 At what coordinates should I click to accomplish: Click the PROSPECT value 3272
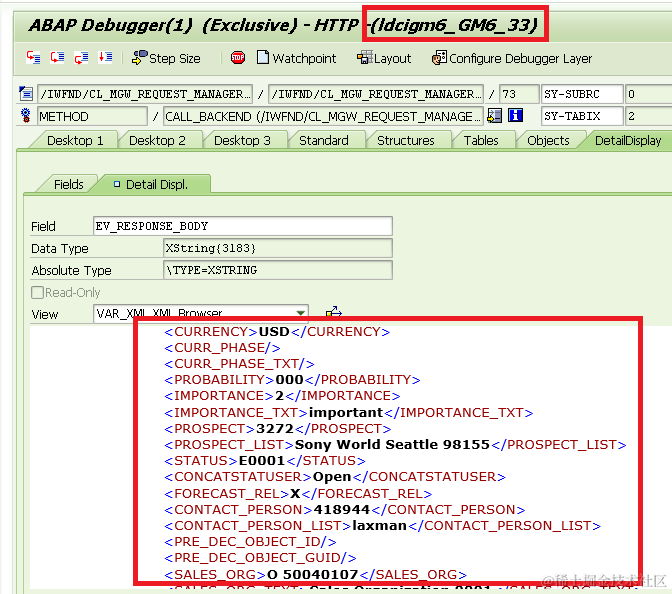pyautogui.click(x=275, y=429)
